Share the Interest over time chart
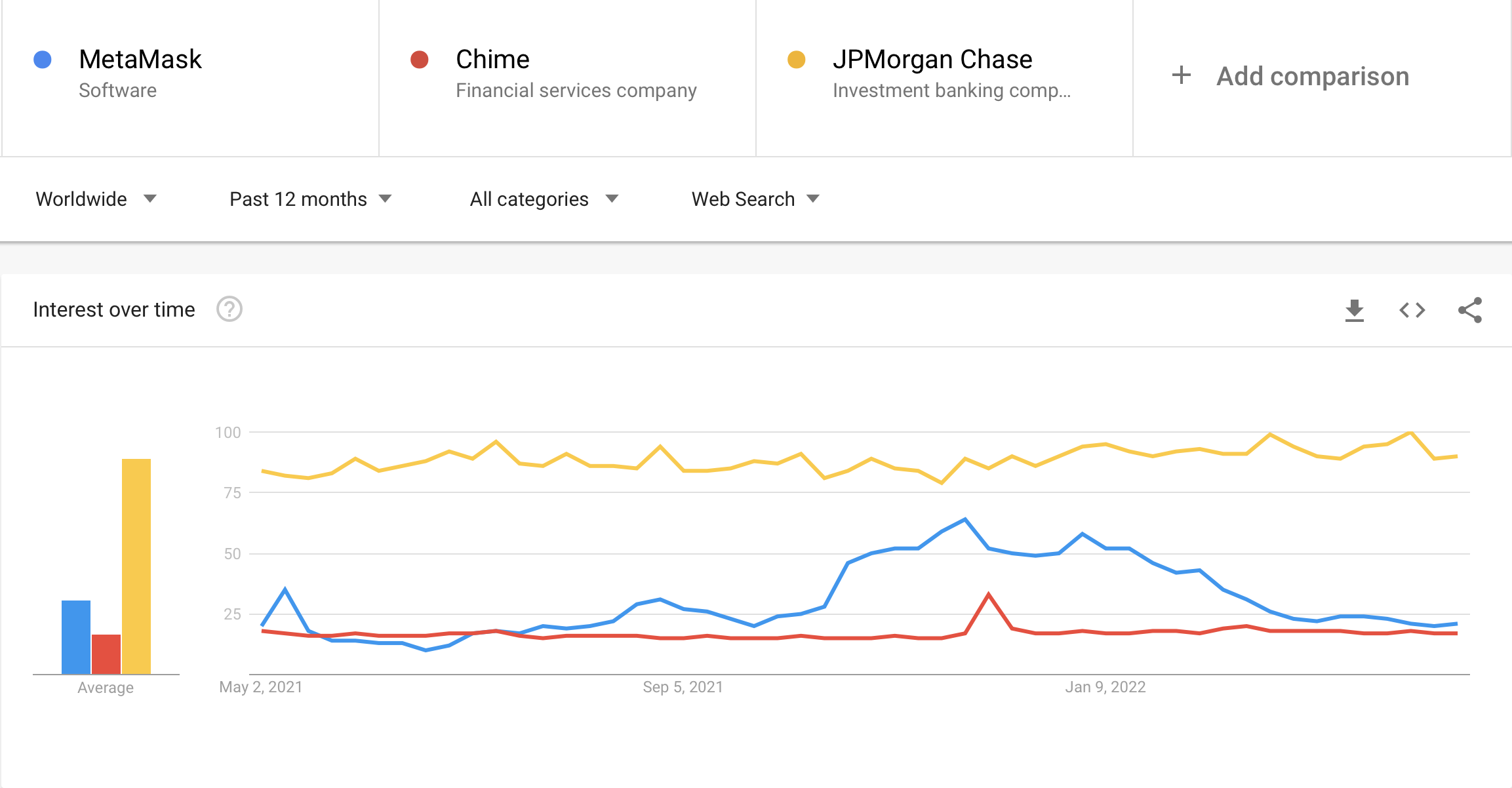This screenshot has height=788, width=1512. (1469, 310)
